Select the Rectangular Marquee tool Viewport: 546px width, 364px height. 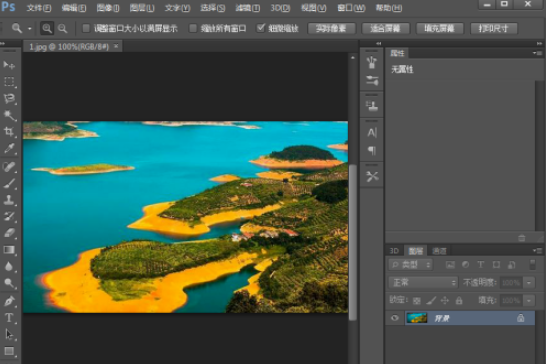[9, 82]
